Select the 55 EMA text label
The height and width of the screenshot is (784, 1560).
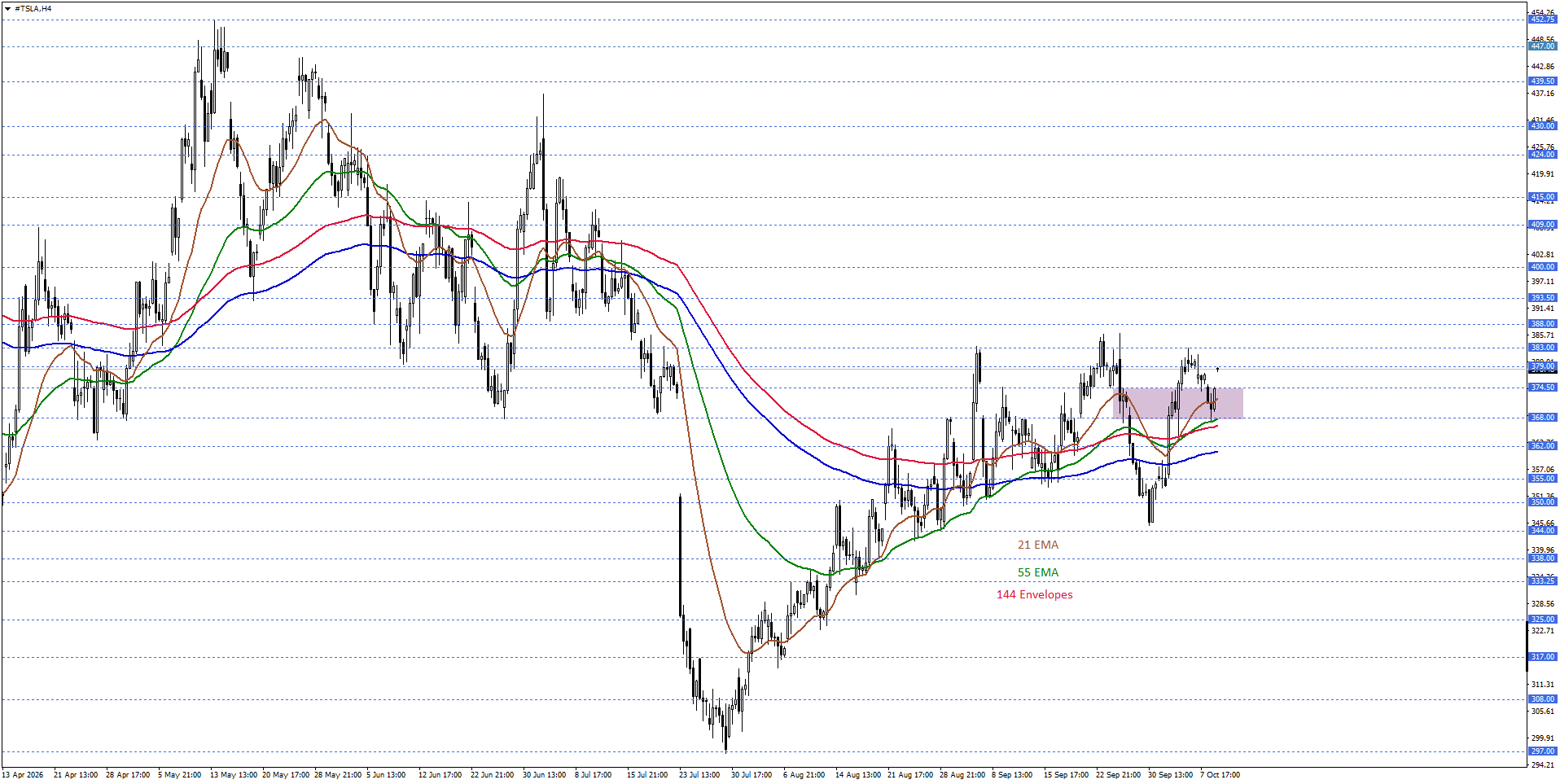pyautogui.click(x=1038, y=572)
